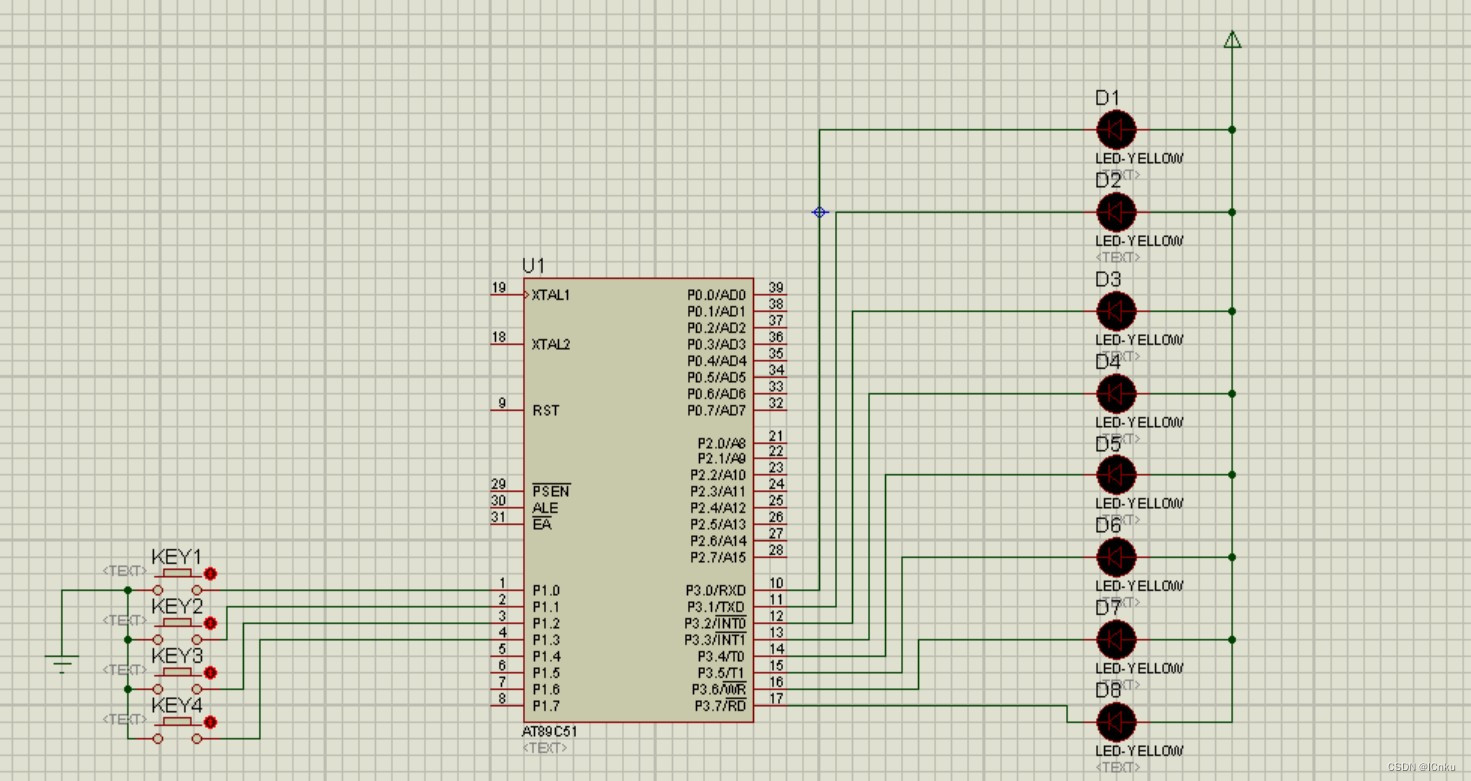The height and width of the screenshot is (781, 1471).
Task: Click the RST pin label
Action: (x=545, y=410)
